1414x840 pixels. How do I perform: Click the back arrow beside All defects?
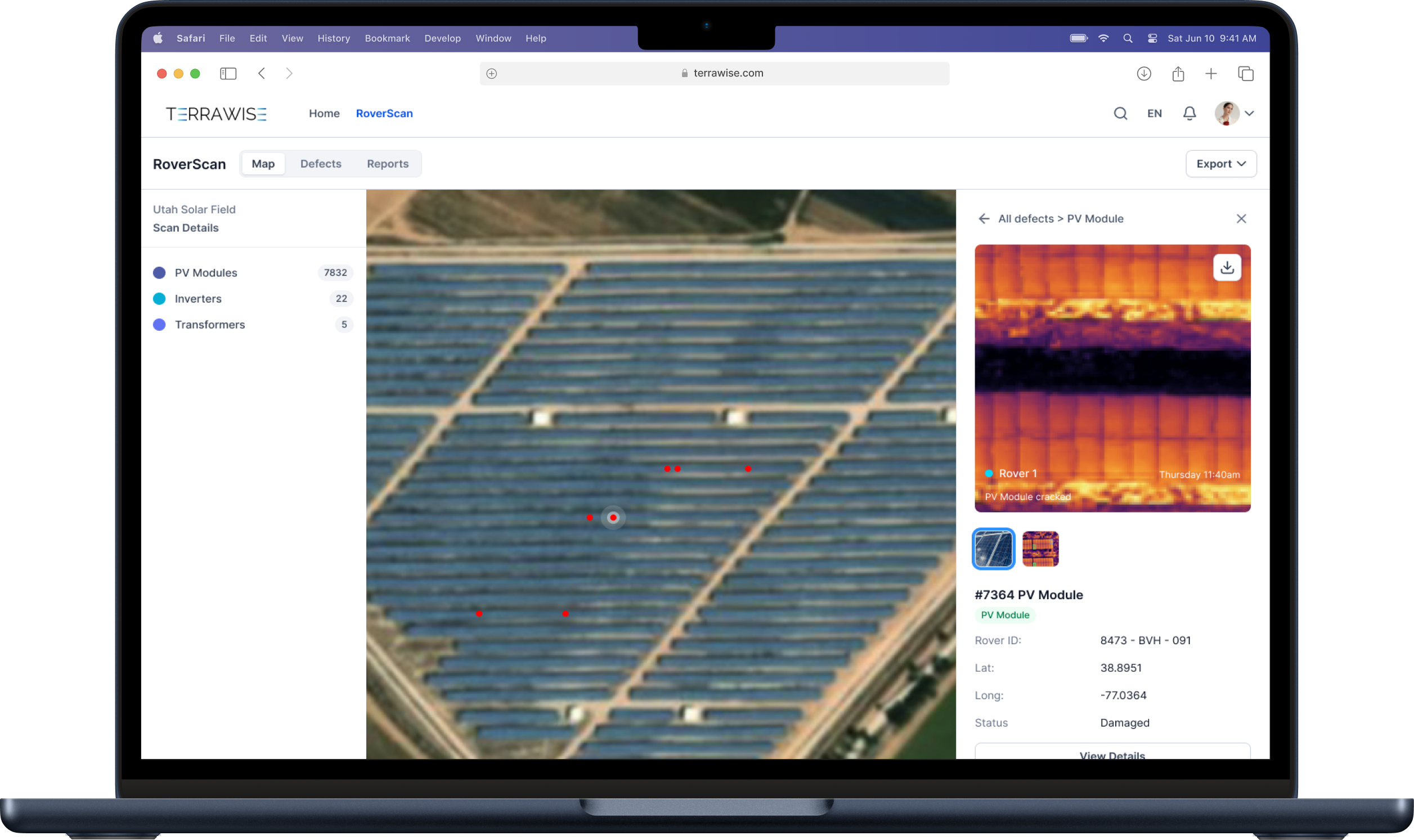click(x=984, y=218)
